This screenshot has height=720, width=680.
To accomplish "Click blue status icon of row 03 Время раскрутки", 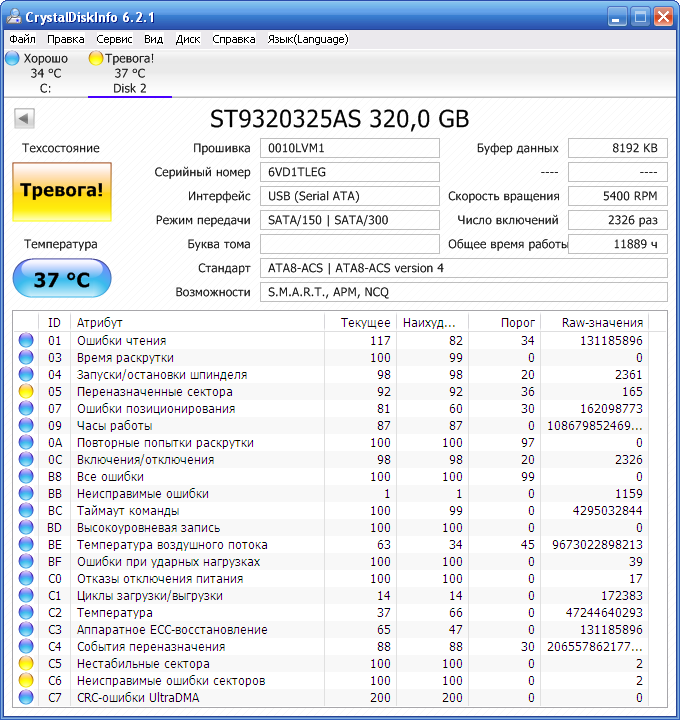I will pyautogui.click(x=26, y=357).
